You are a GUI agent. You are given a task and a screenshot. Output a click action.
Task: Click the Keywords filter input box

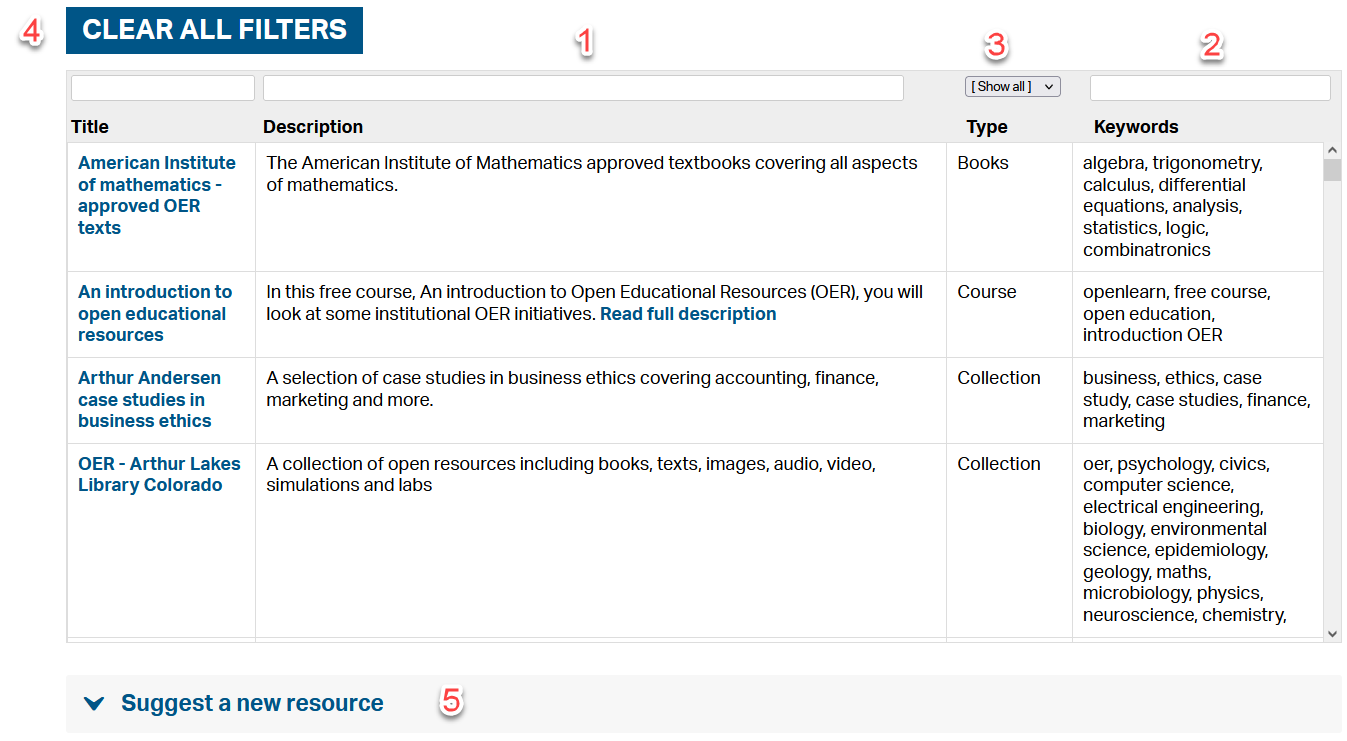[1209, 88]
